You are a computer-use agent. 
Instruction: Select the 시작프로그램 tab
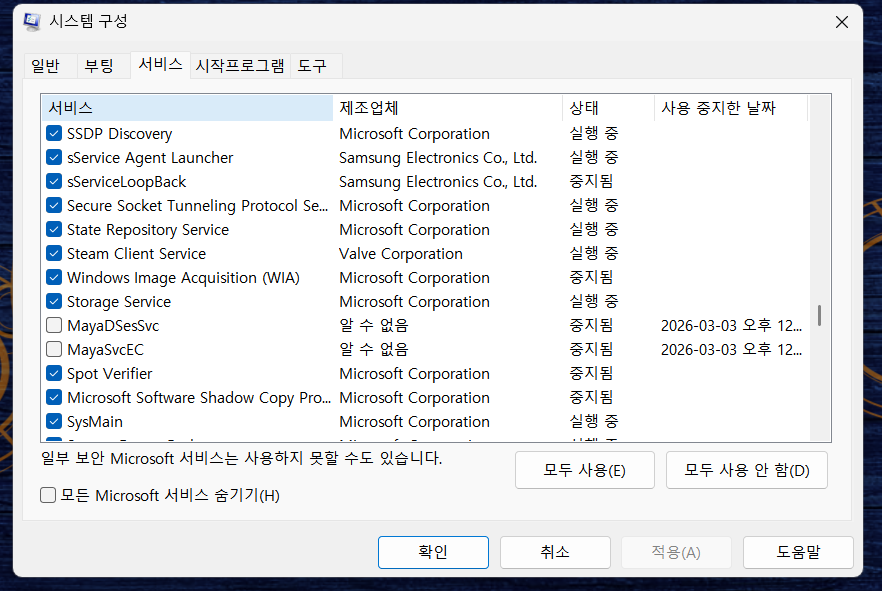pos(240,66)
